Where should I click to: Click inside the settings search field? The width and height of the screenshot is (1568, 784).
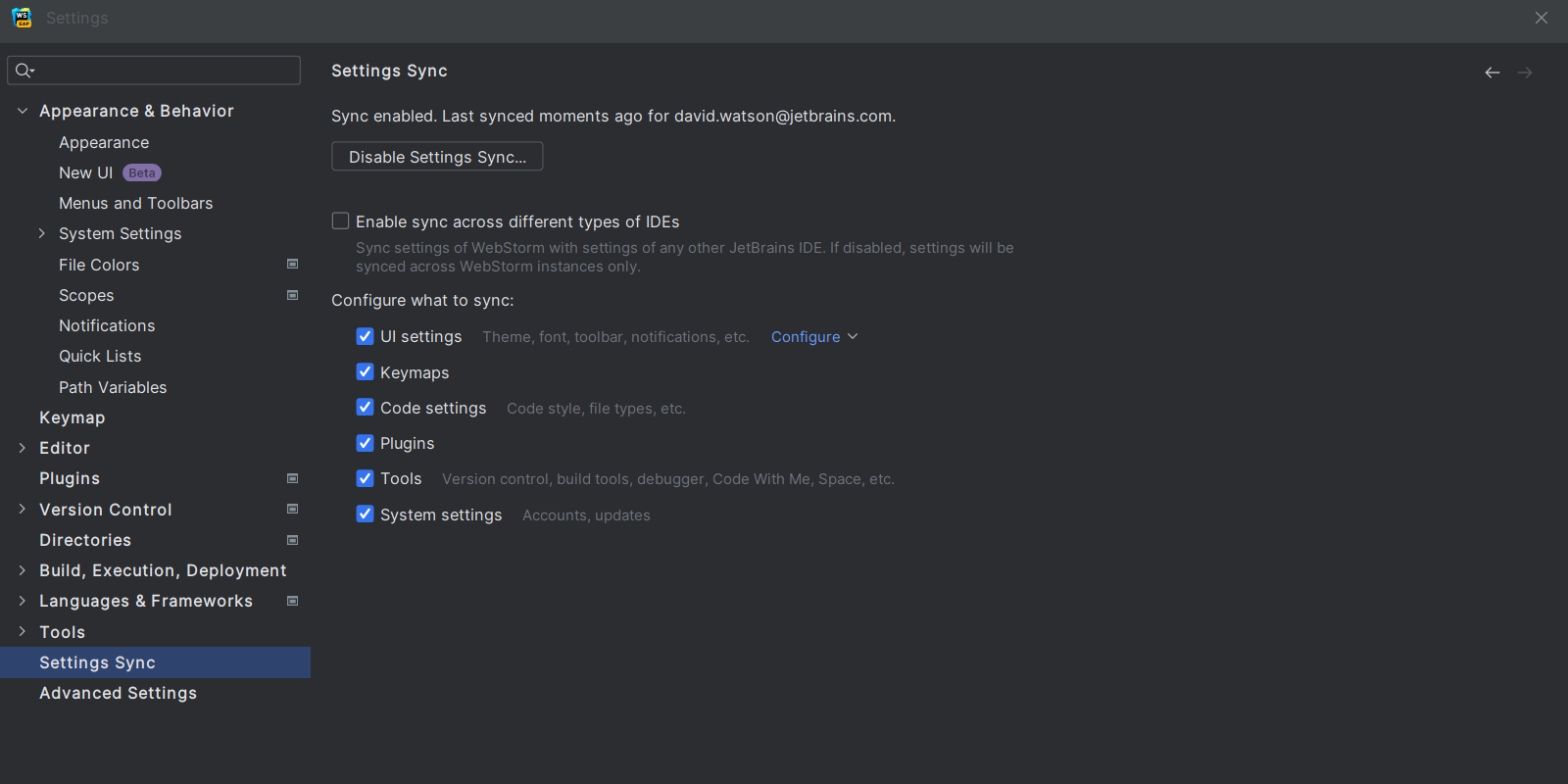point(167,71)
